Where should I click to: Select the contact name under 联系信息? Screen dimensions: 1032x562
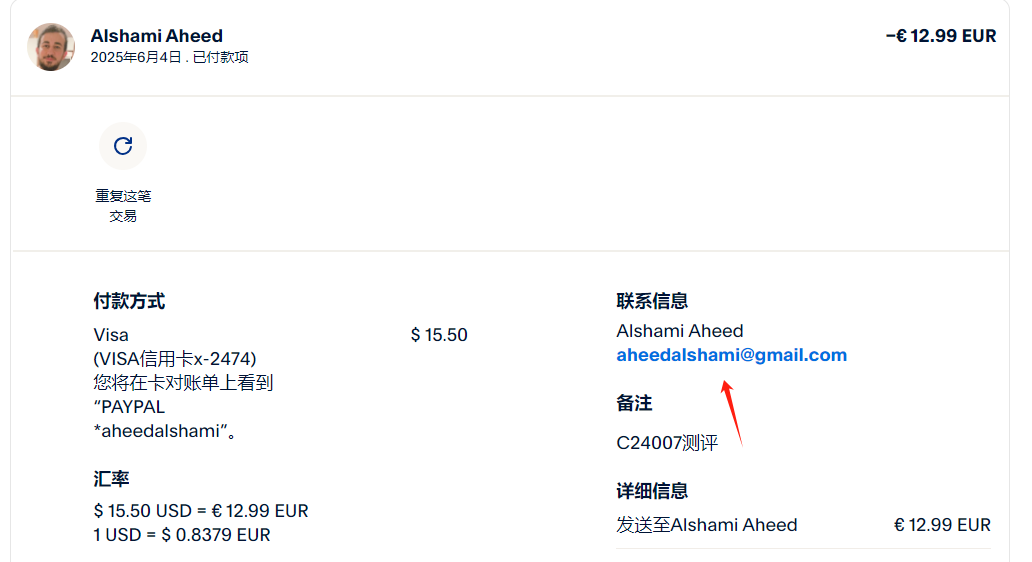point(680,331)
